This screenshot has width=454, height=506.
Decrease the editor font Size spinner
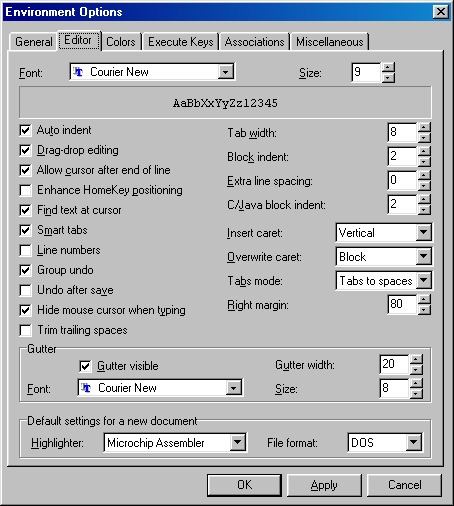[388, 77]
